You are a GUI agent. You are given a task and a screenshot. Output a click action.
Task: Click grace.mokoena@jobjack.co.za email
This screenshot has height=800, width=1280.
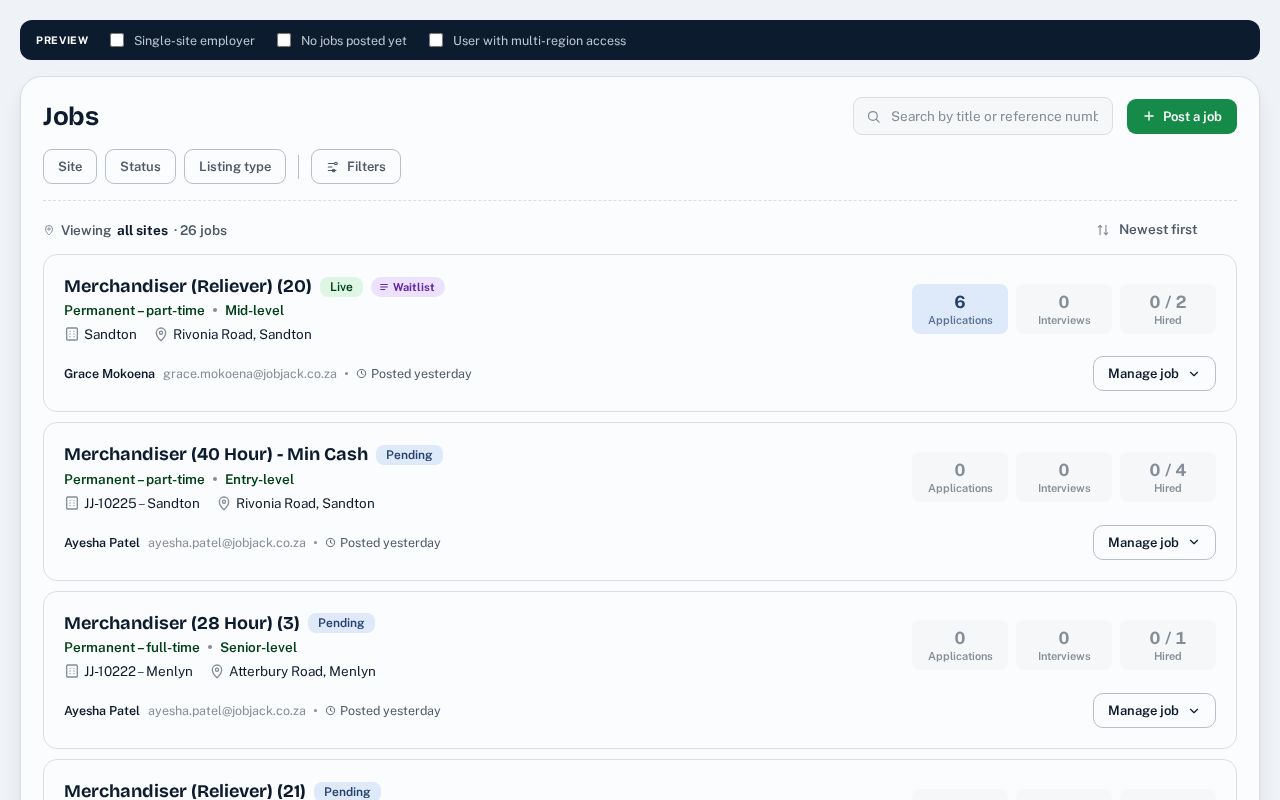tap(250, 373)
